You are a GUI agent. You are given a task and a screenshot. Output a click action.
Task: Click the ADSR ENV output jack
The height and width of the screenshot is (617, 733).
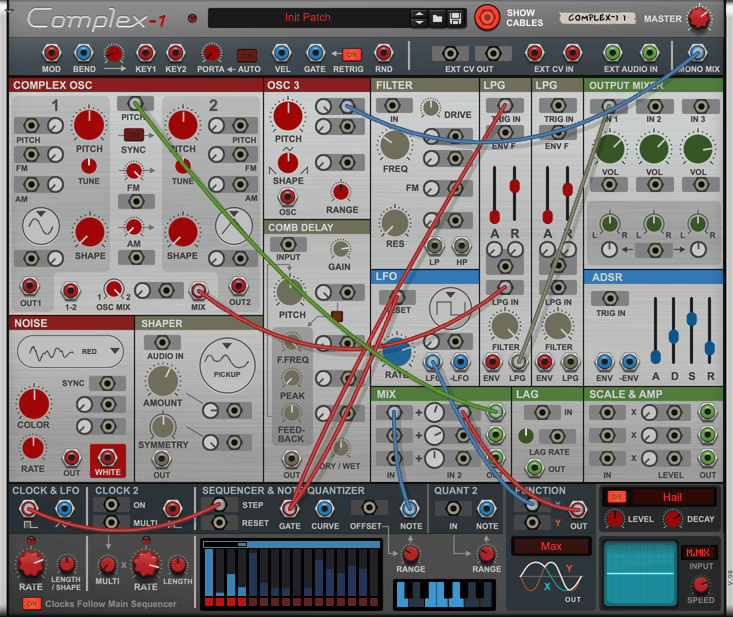pos(604,362)
